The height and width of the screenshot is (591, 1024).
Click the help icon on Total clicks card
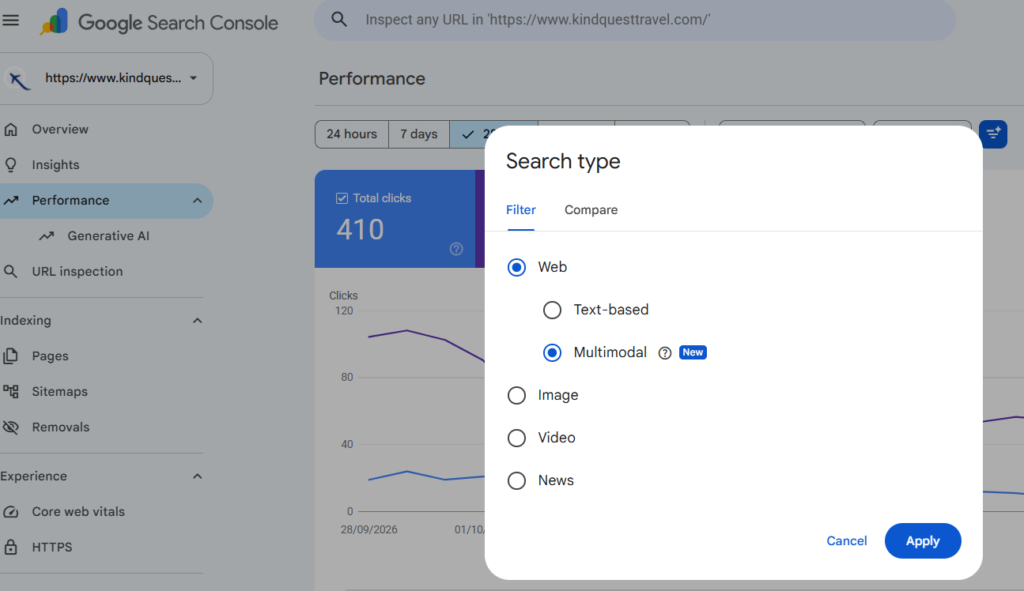[x=456, y=249]
